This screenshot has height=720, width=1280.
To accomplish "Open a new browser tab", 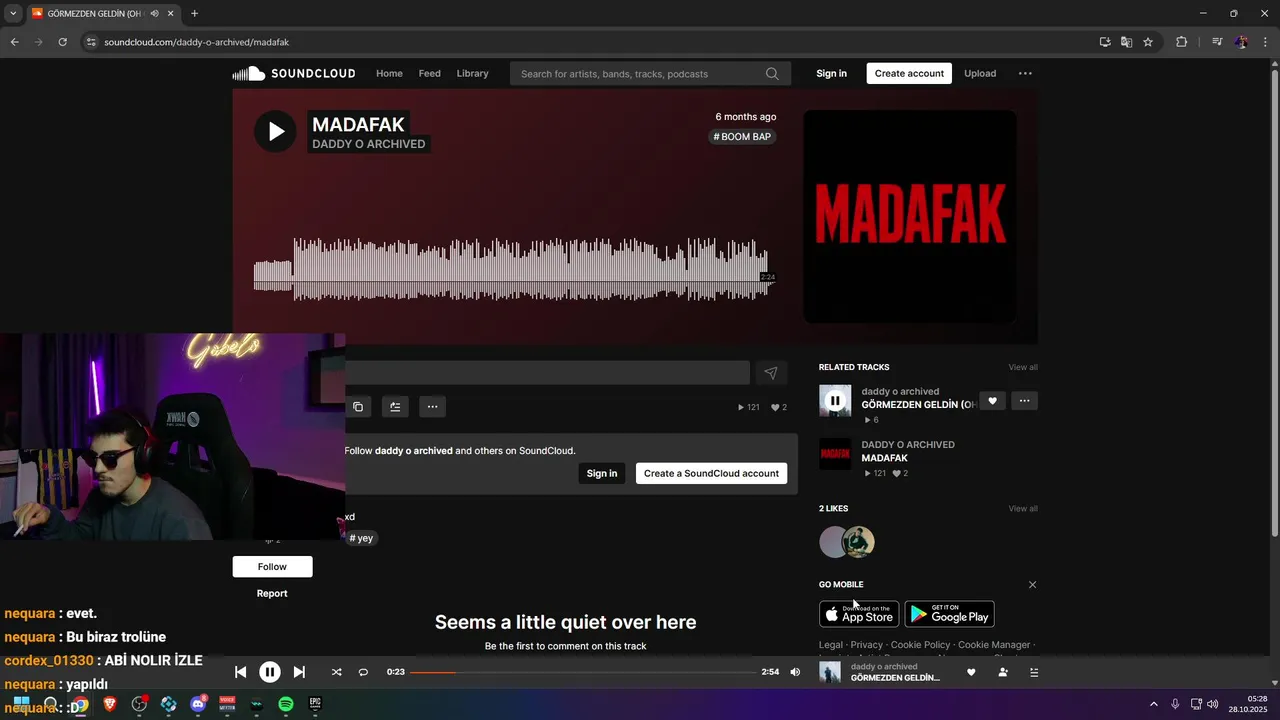I will click(x=194, y=13).
